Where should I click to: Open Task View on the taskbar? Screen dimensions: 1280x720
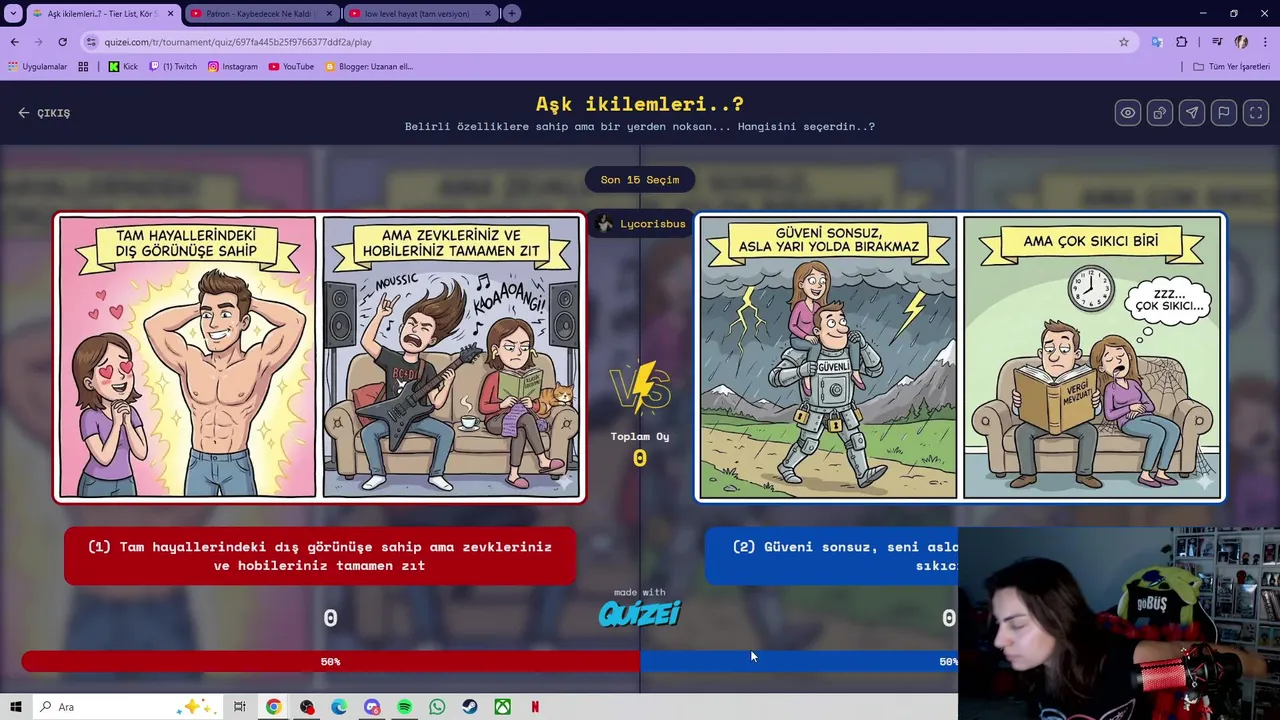coord(240,707)
